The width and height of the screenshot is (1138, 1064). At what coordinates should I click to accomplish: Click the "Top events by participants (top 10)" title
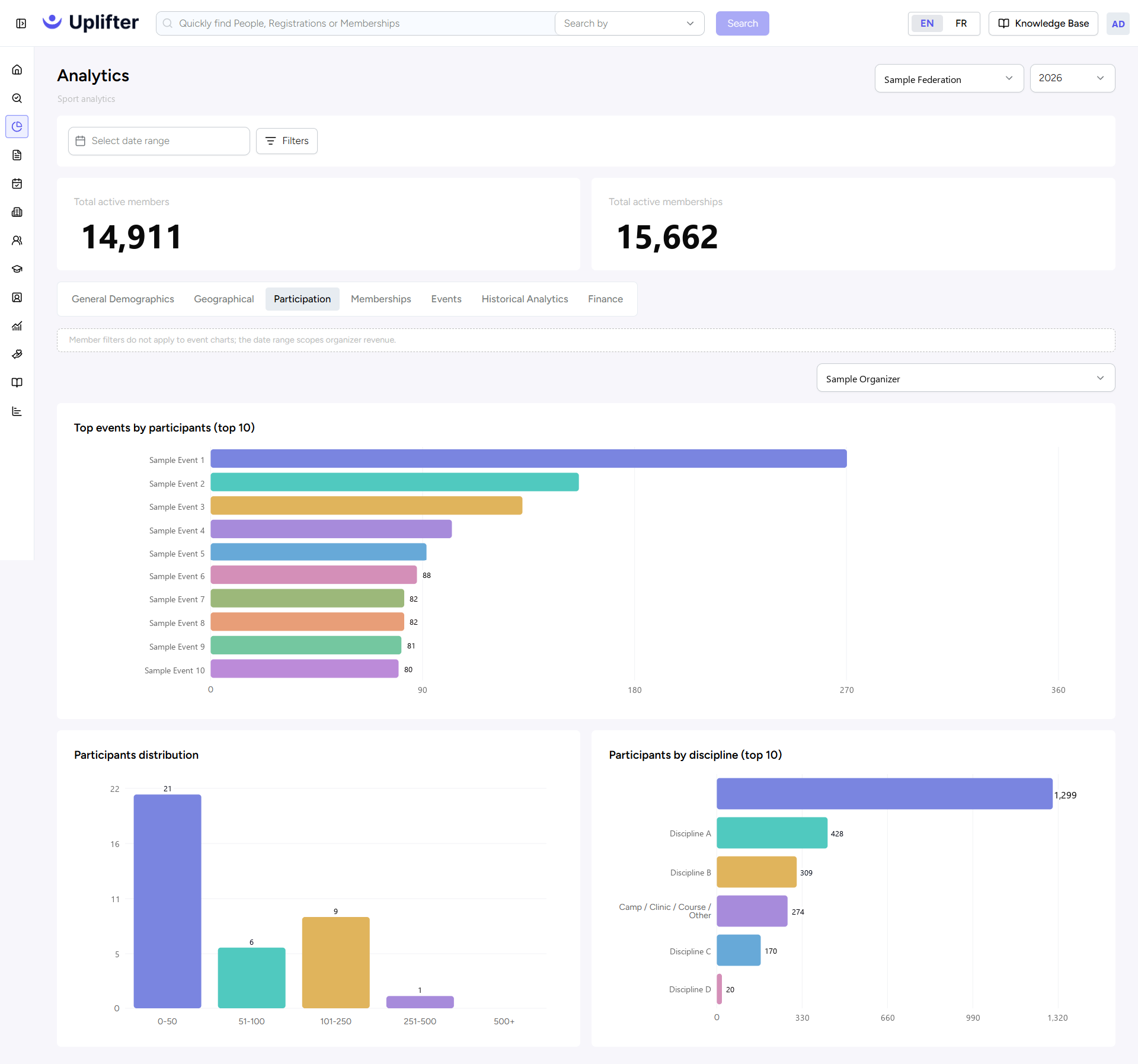pyautogui.click(x=164, y=428)
